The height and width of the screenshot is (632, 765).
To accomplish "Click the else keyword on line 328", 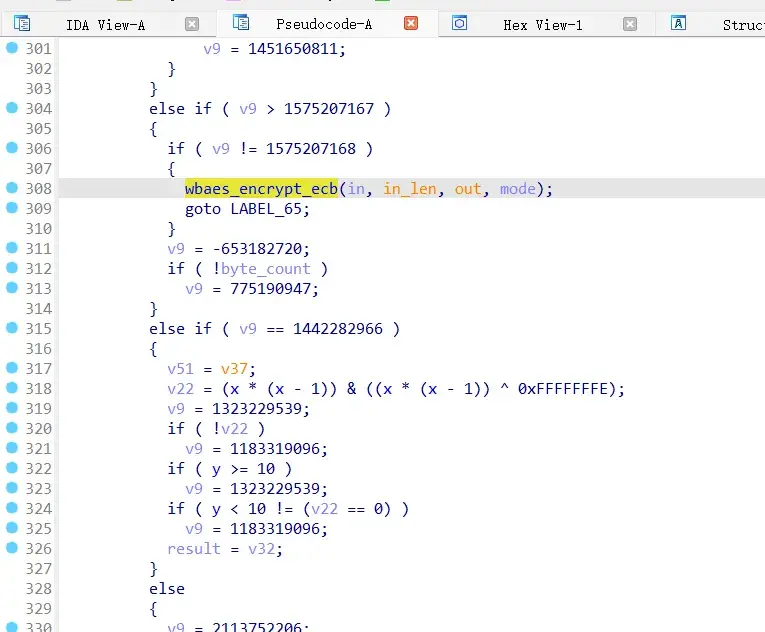I will [x=167, y=589].
